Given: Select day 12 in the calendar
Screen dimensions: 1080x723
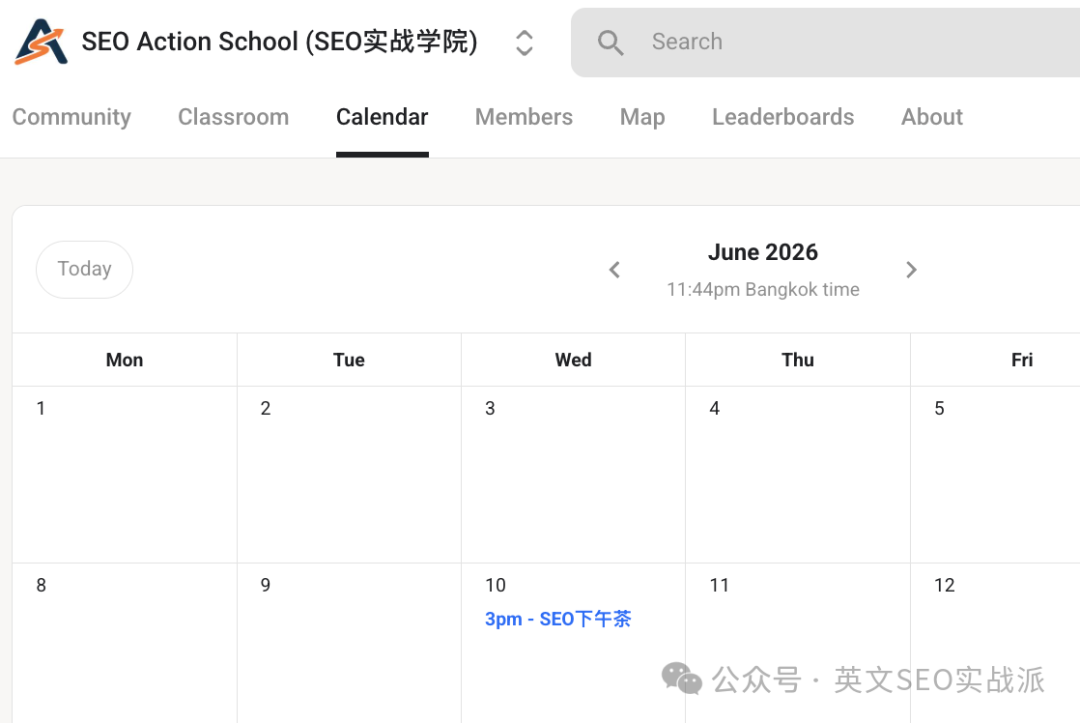Looking at the screenshot, I should pos(944,585).
